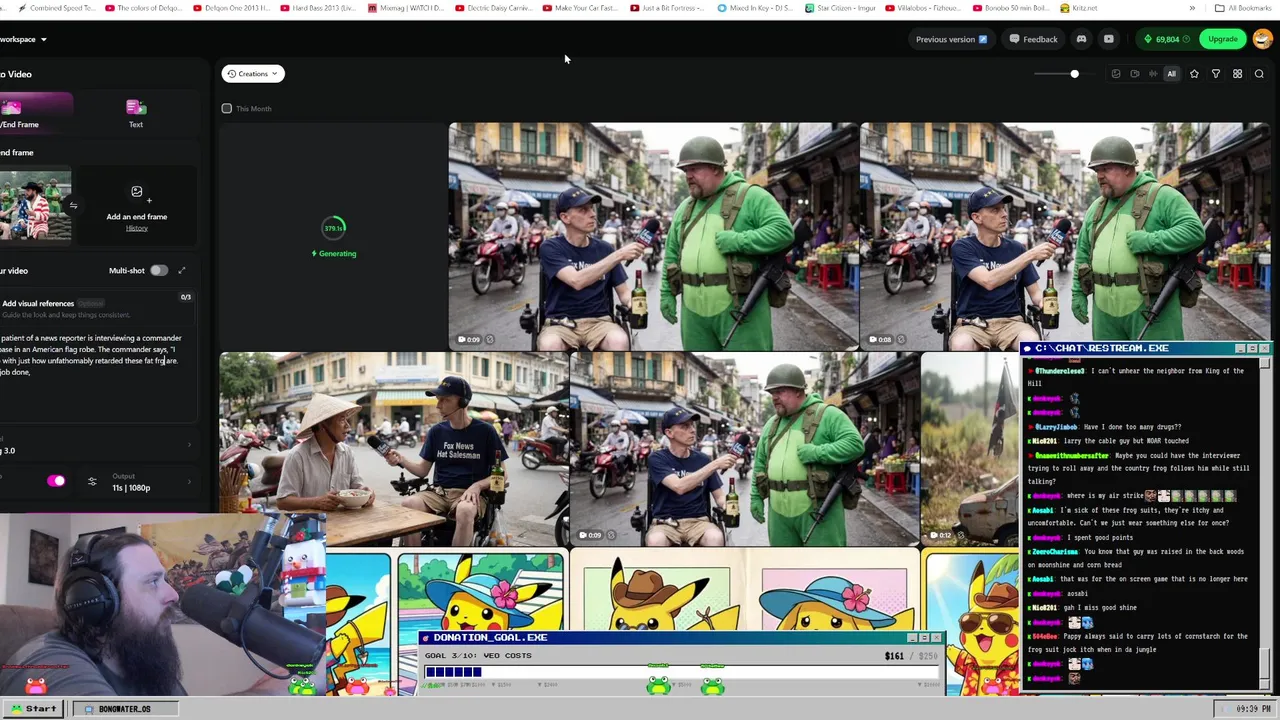Open the 'Mixed In Key - DJ S...' bookmark
Screen dimensions: 1280x720
(x=755, y=8)
